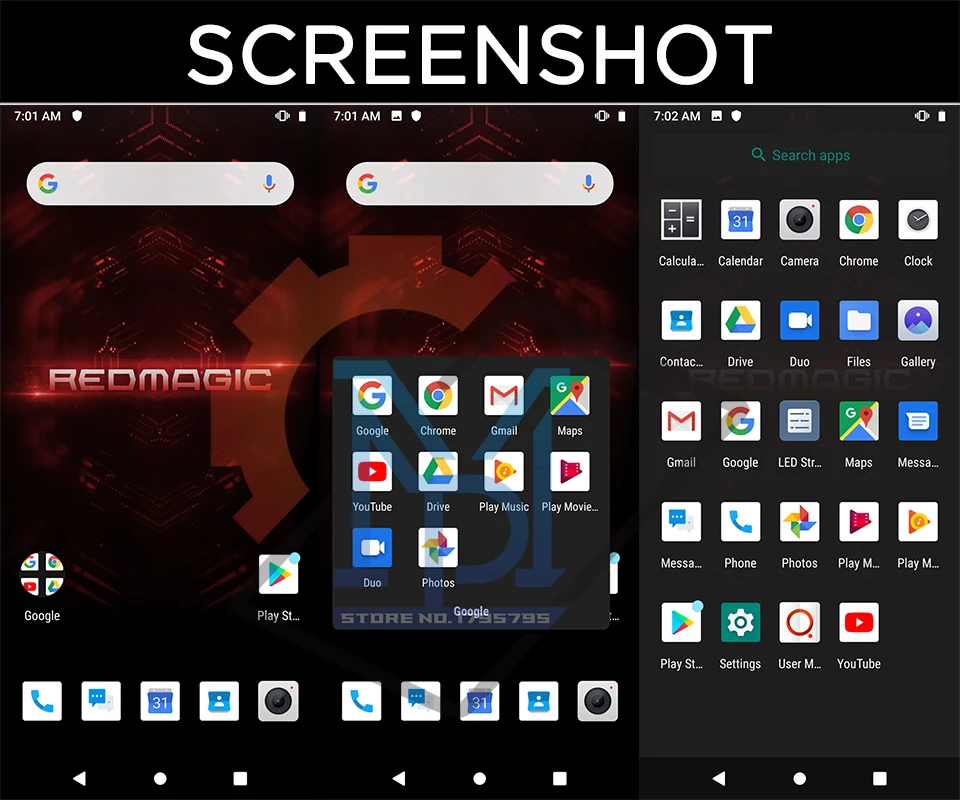The width and height of the screenshot is (960, 800).
Task: Open Gmail inside the Google folder
Action: (x=504, y=395)
